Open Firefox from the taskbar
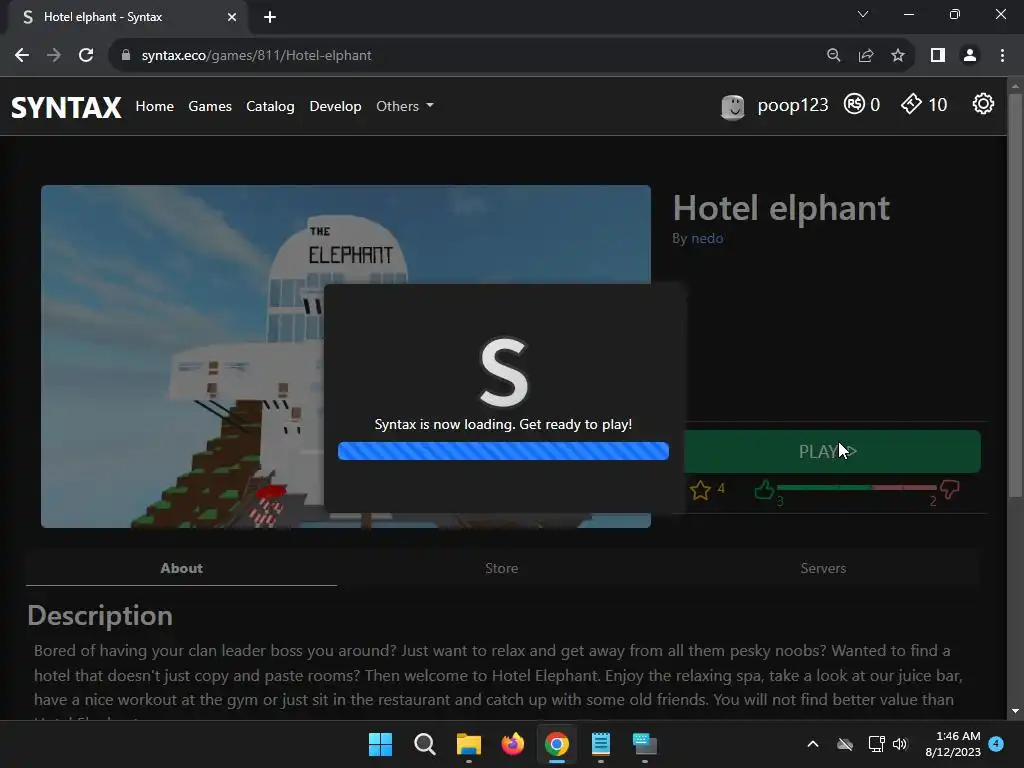Image resolution: width=1024 pixels, height=768 pixels. [x=513, y=744]
